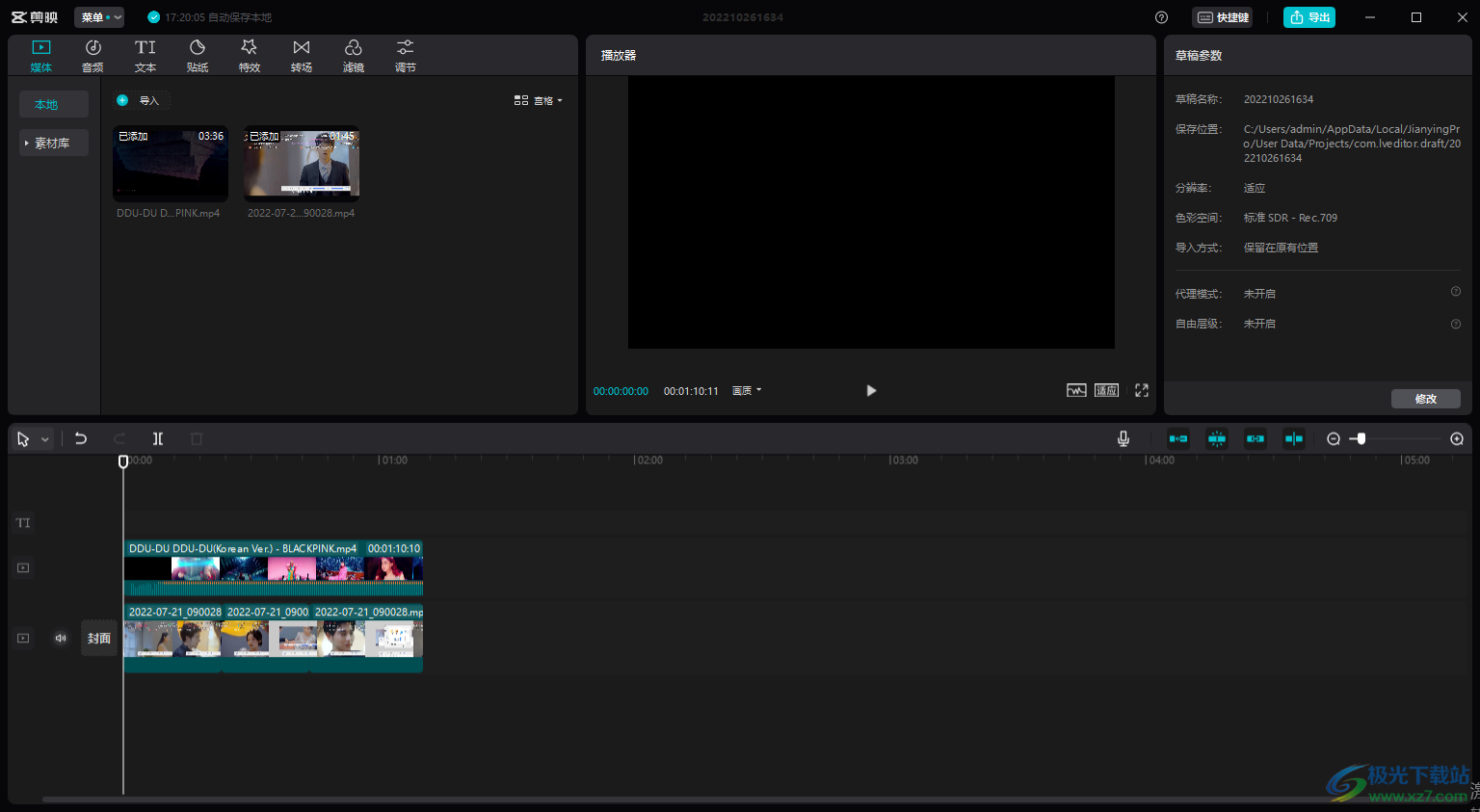
Task: Switch to the 转场 (Transitions) tab
Action: click(302, 56)
